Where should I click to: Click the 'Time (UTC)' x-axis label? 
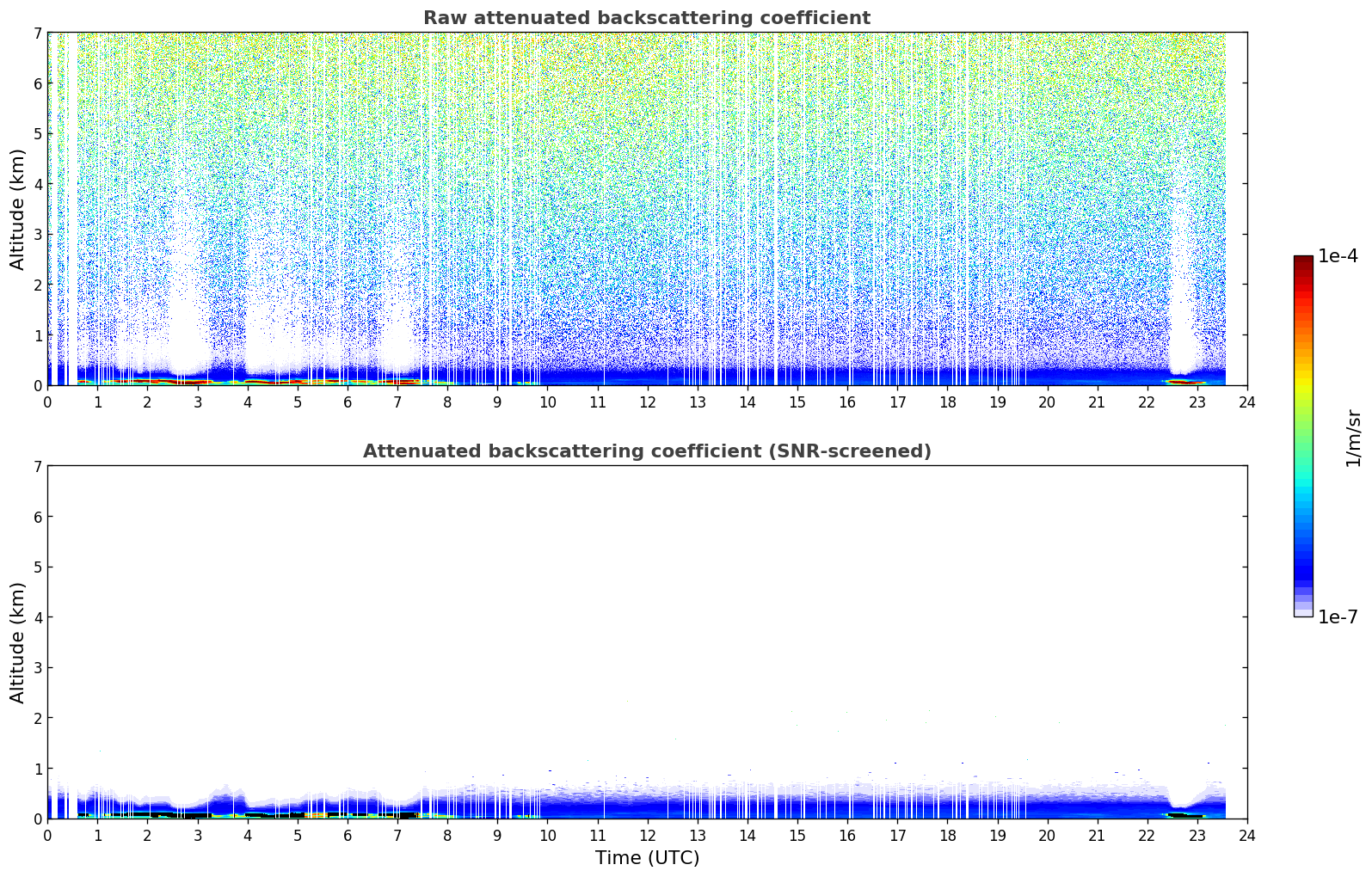[x=647, y=858]
